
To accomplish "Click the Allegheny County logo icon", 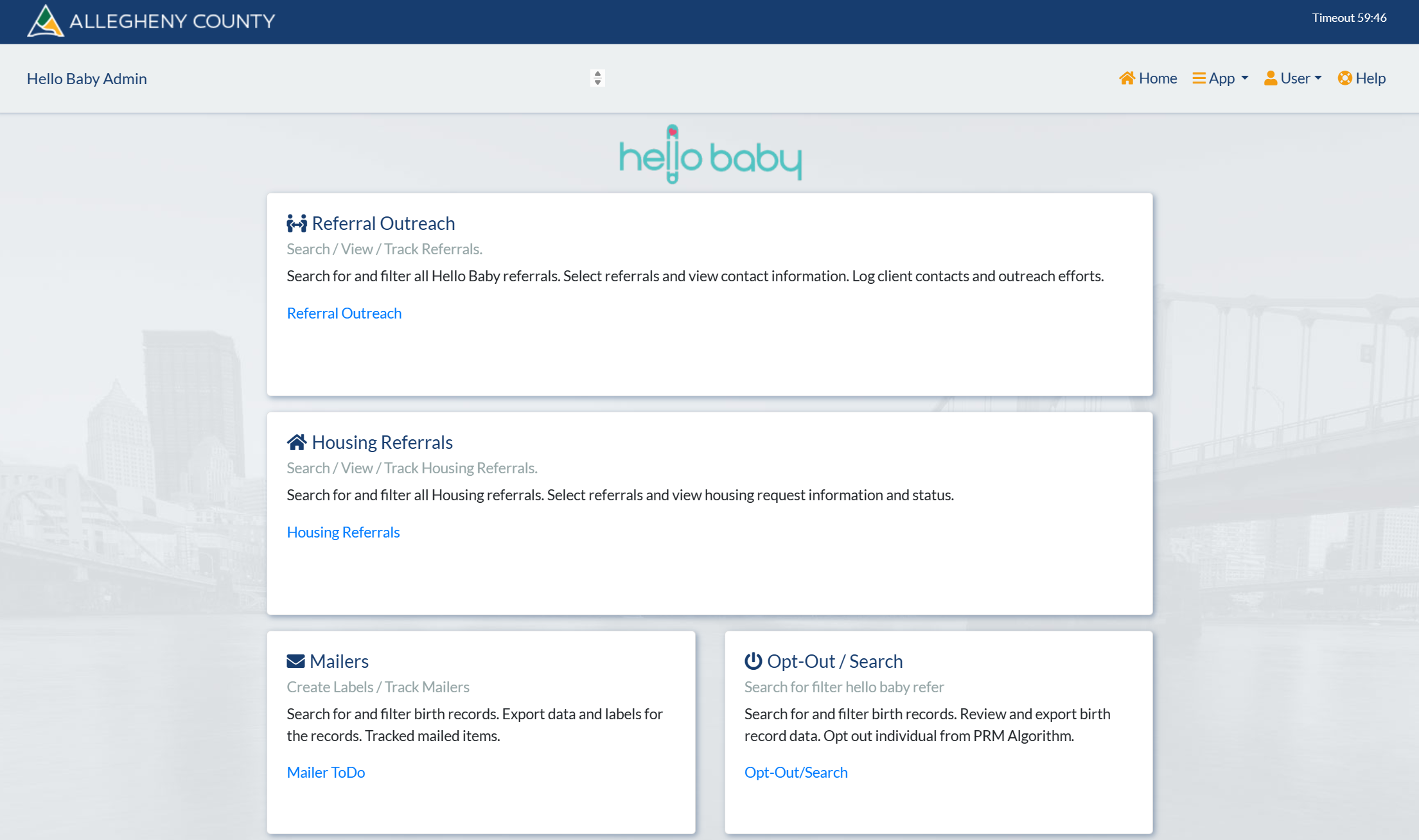I will tap(45, 21).
